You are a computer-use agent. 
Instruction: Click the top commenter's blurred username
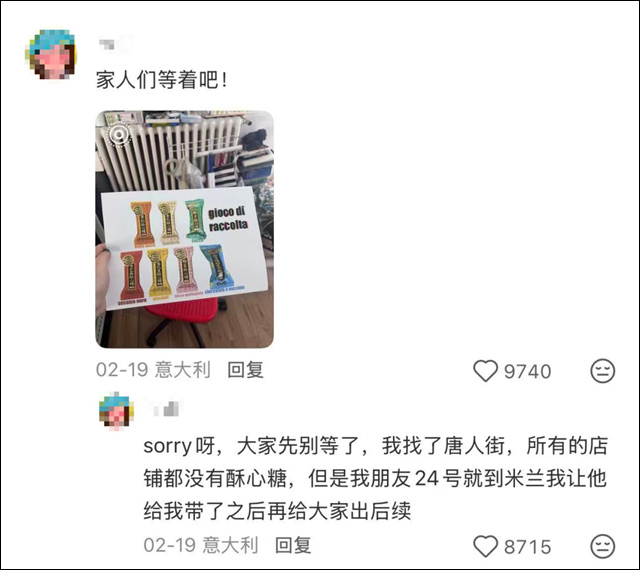tap(115, 44)
